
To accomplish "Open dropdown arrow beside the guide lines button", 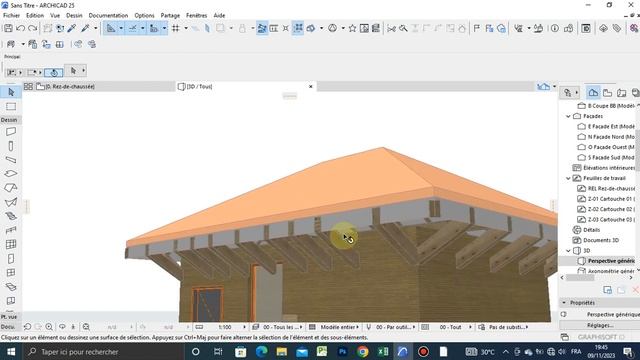I will [x=121, y=28].
